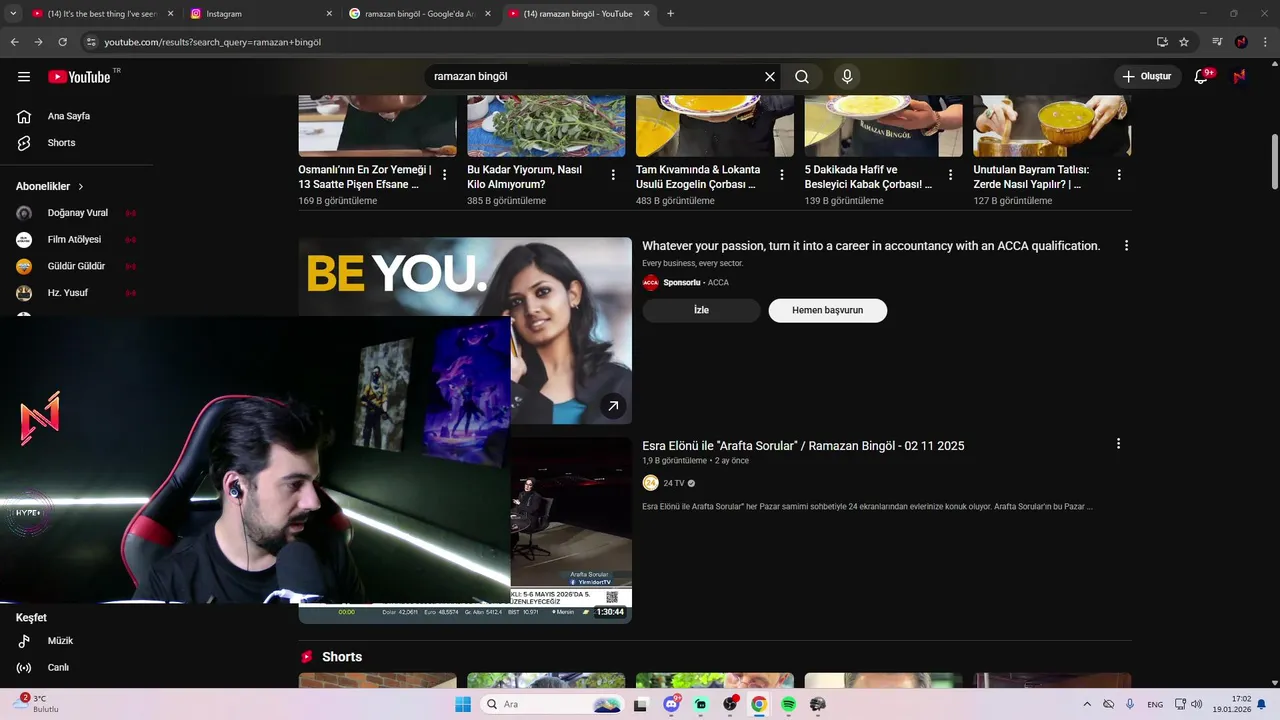The height and width of the screenshot is (720, 1280).
Task: Open the YouTube account avatar menu
Action: [1240, 77]
